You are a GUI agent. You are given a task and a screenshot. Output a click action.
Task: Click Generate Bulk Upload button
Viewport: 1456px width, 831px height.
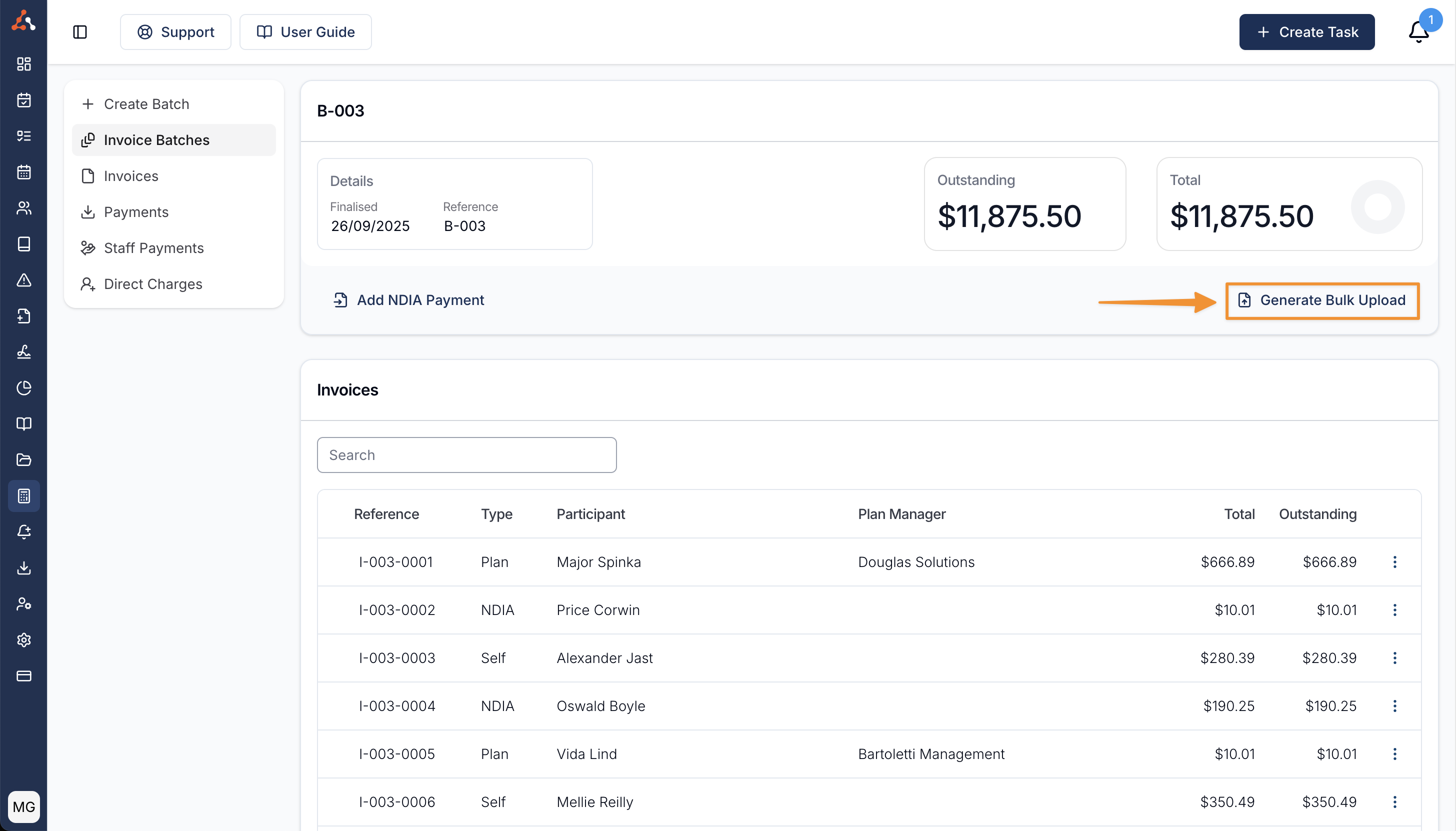click(x=1322, y=300)
